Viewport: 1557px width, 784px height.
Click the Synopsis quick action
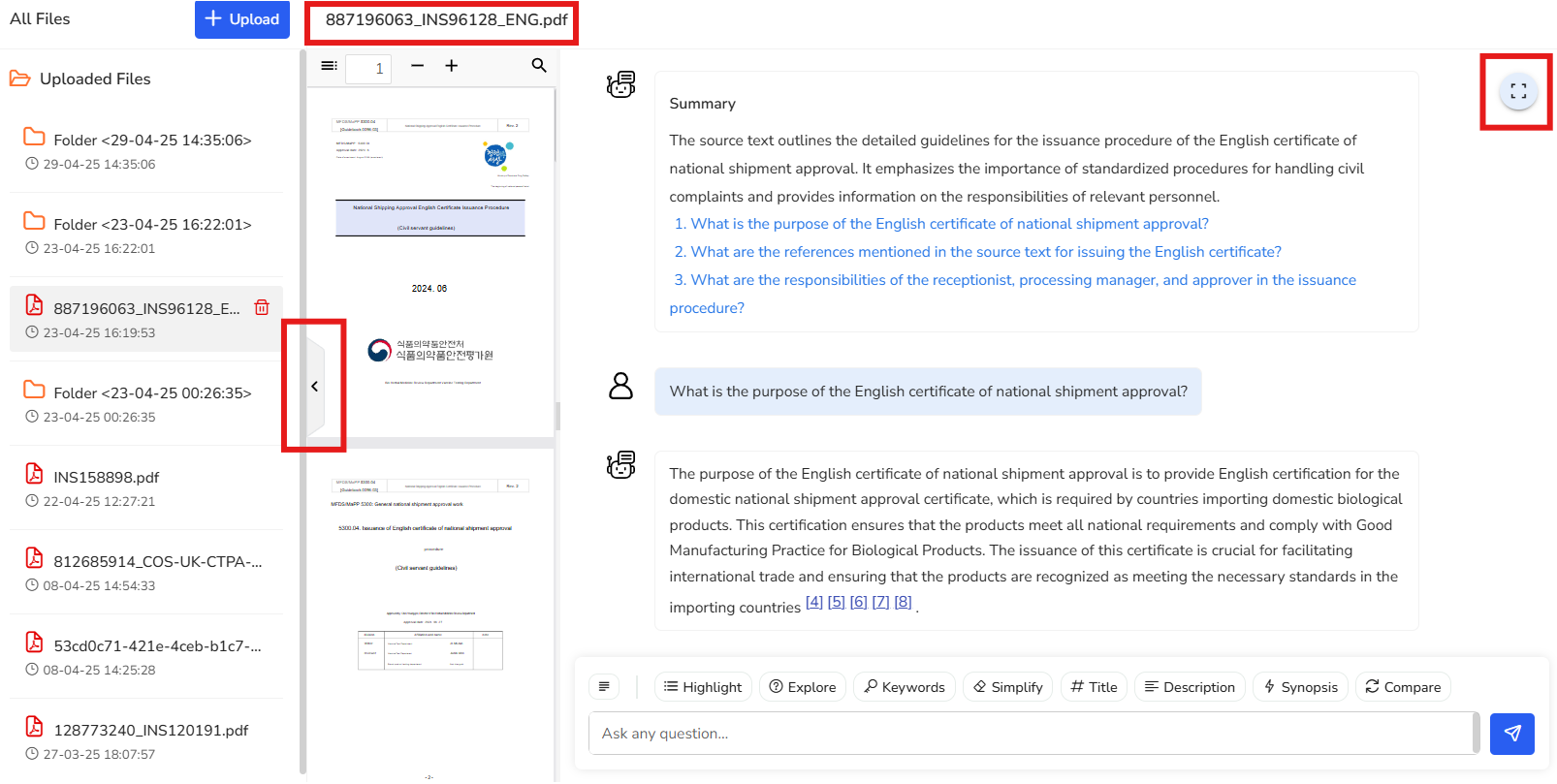(1300, 687)
